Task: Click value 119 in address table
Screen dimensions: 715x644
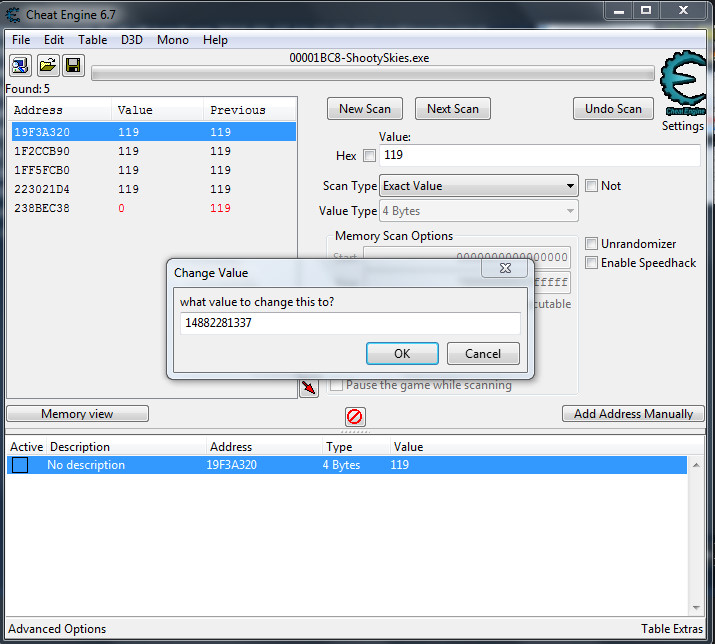Action: coord(399,465)
